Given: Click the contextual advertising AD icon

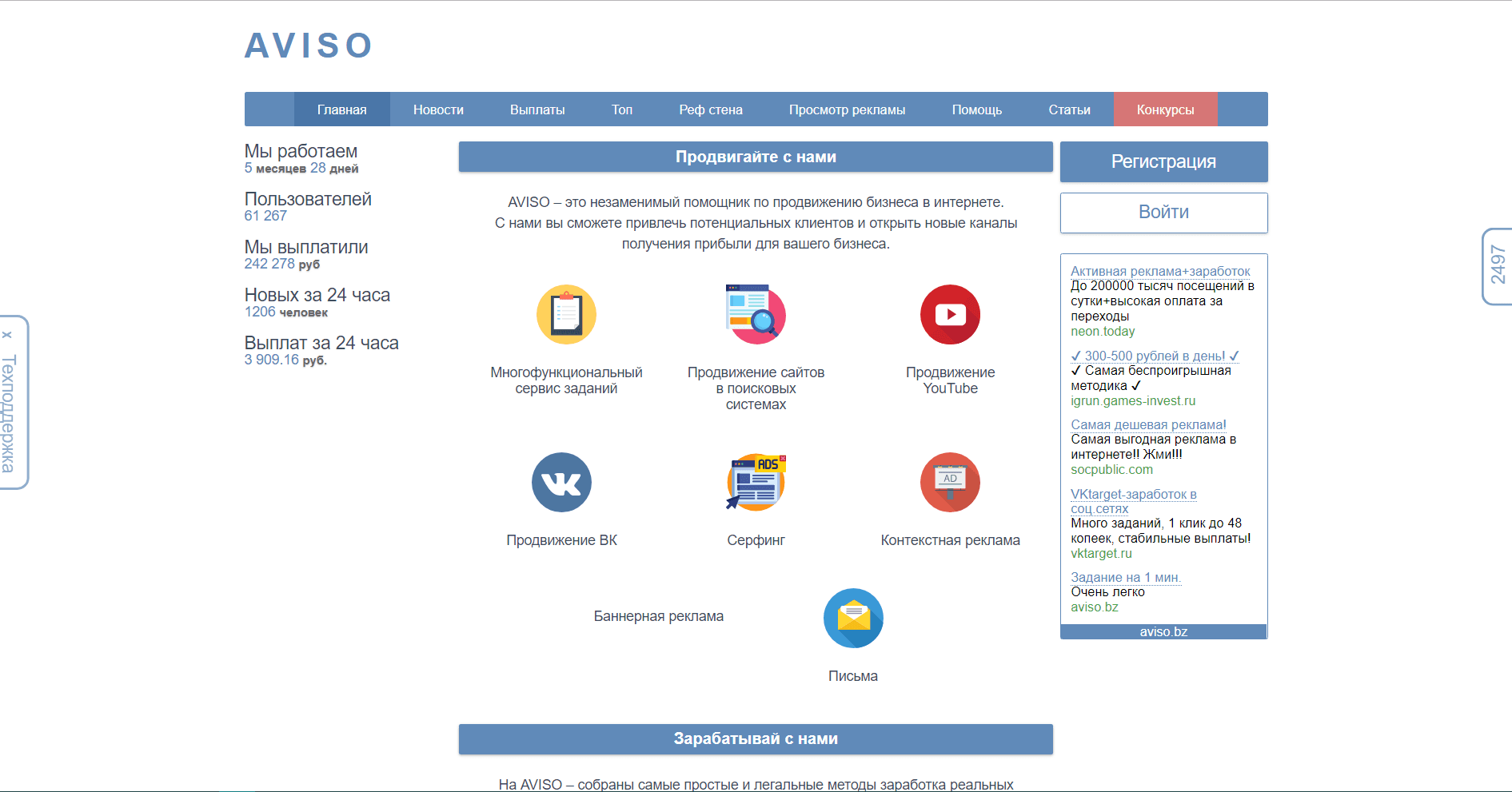Looking at the screenshot, I should 950,483.
